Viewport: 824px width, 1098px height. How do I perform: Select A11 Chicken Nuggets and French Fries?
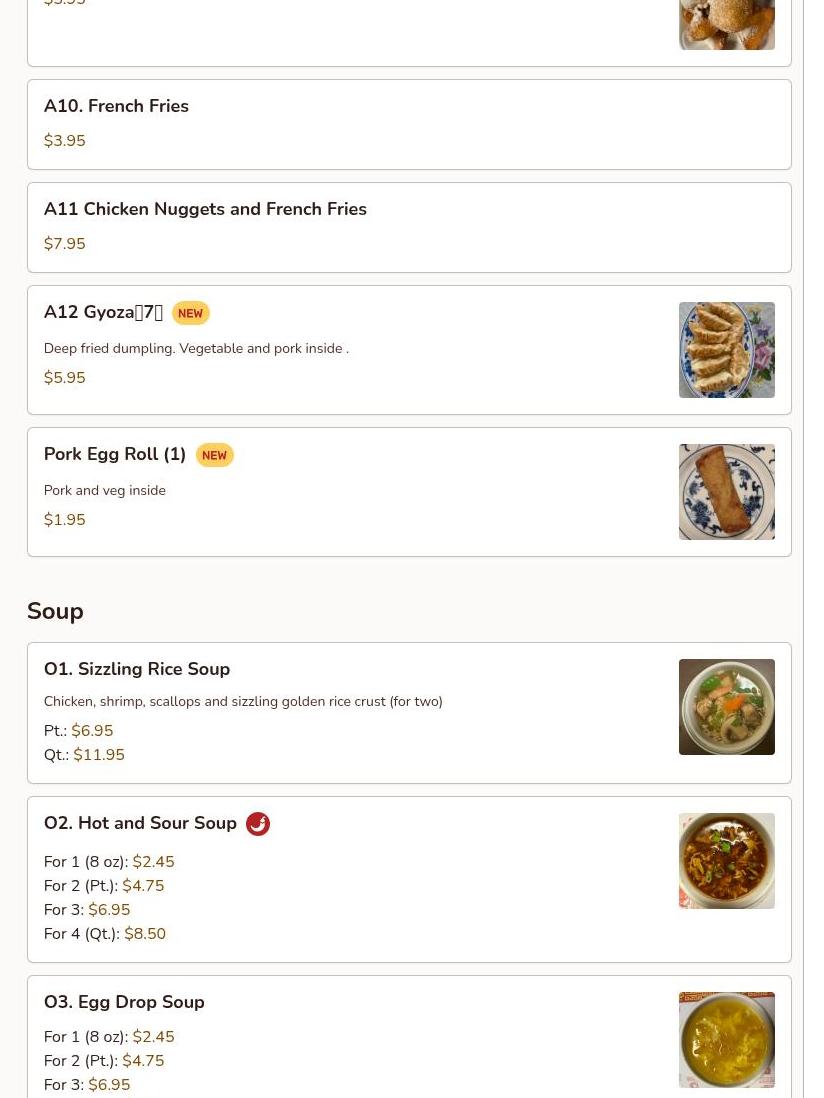[410, 228]
